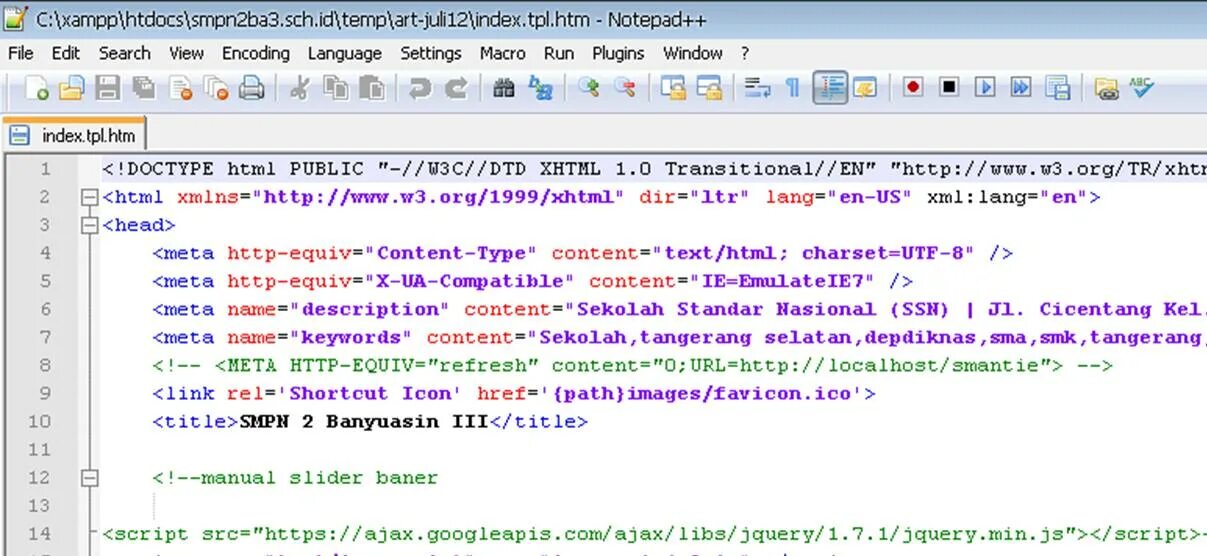Run the macro multiple times icon

tap(1020, 87)
